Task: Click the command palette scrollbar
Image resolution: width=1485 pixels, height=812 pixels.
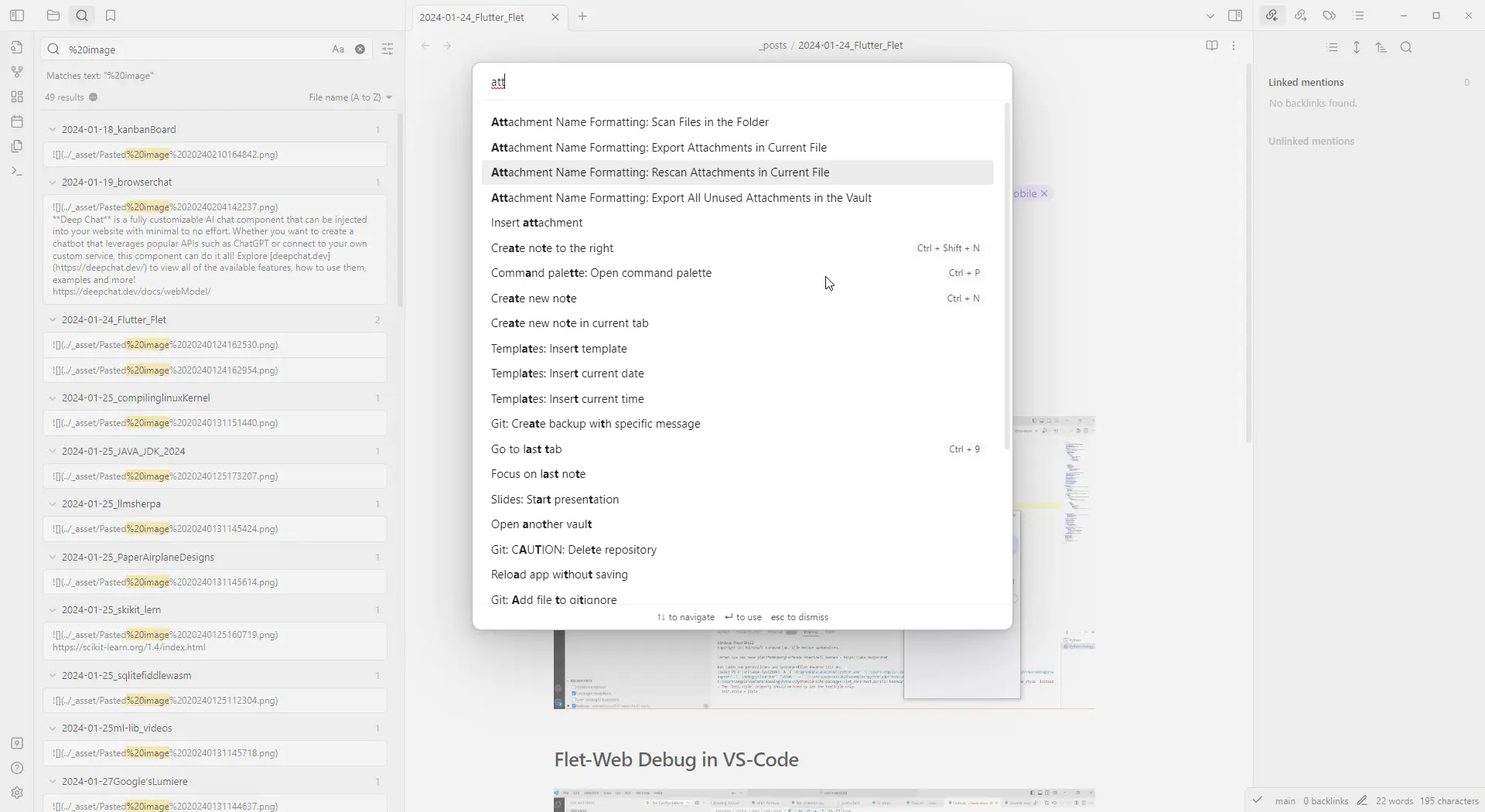Action: click(1007, 276)
